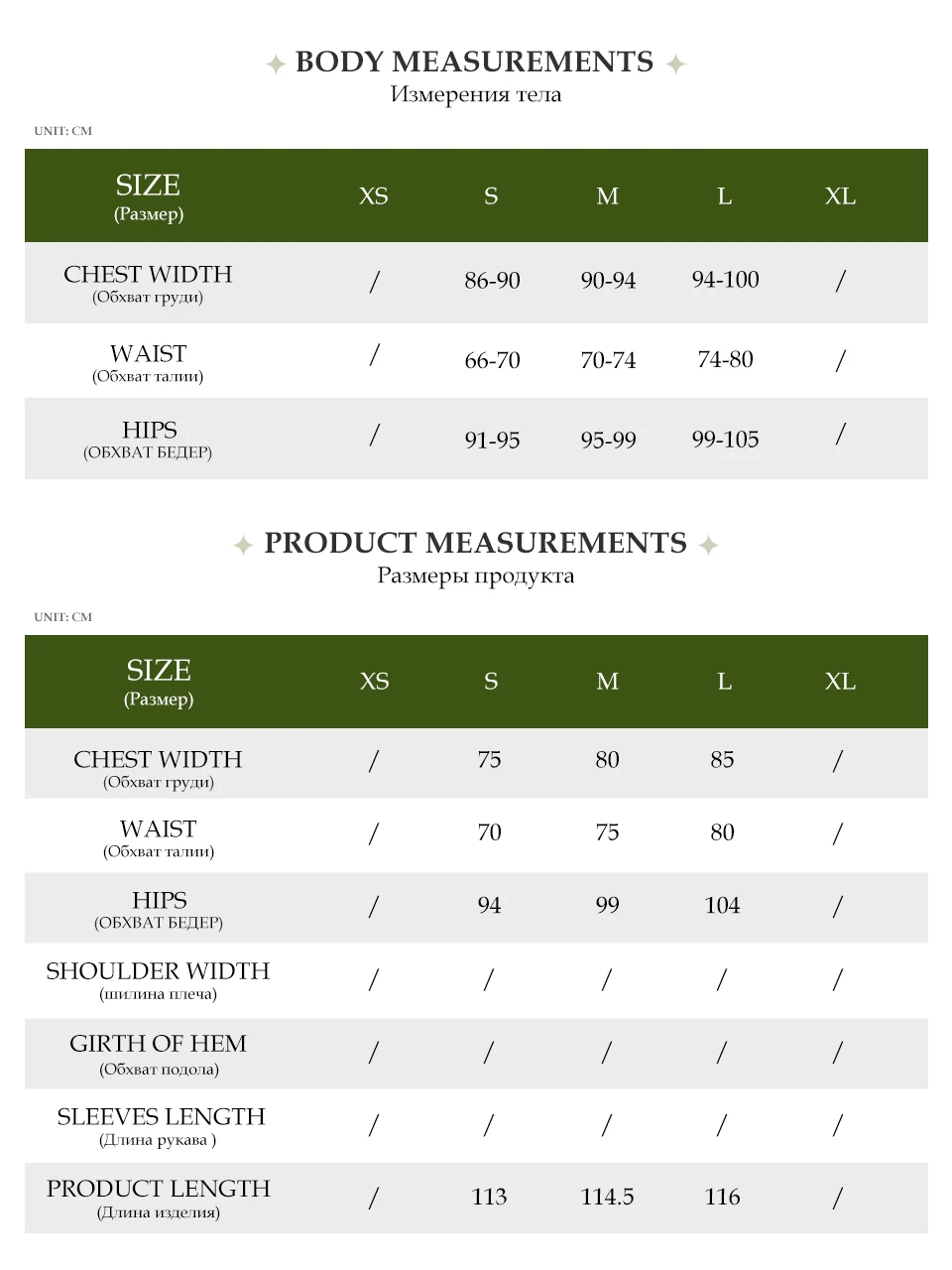The height and width of the screenshot is (1270, 952).
Task: Select the 104 hips value for size L
Action: [722, 906]
